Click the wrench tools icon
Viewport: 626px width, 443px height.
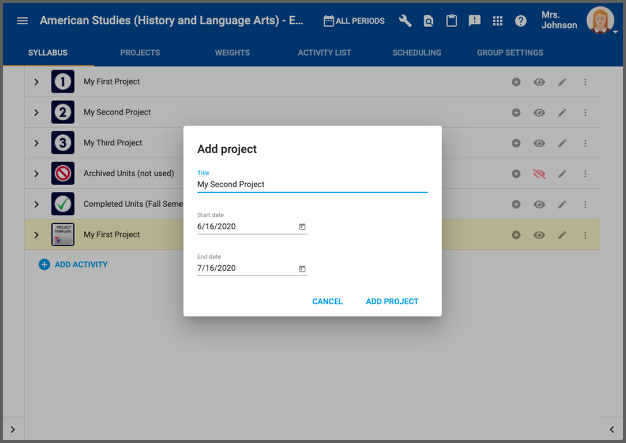pos(405,21)
